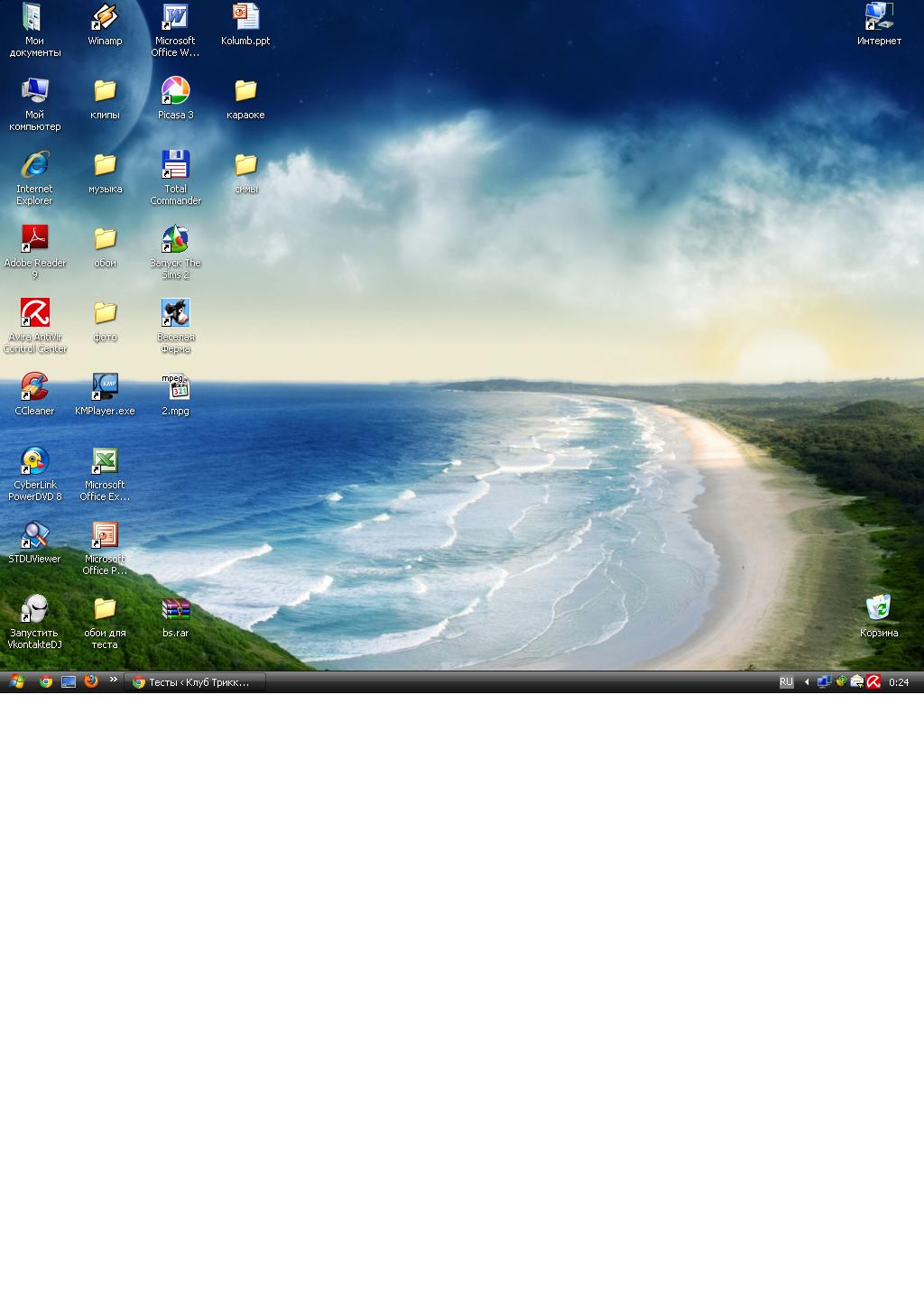
Task: Expand hidden system tray icons arrow
Action: click(807, 682)
